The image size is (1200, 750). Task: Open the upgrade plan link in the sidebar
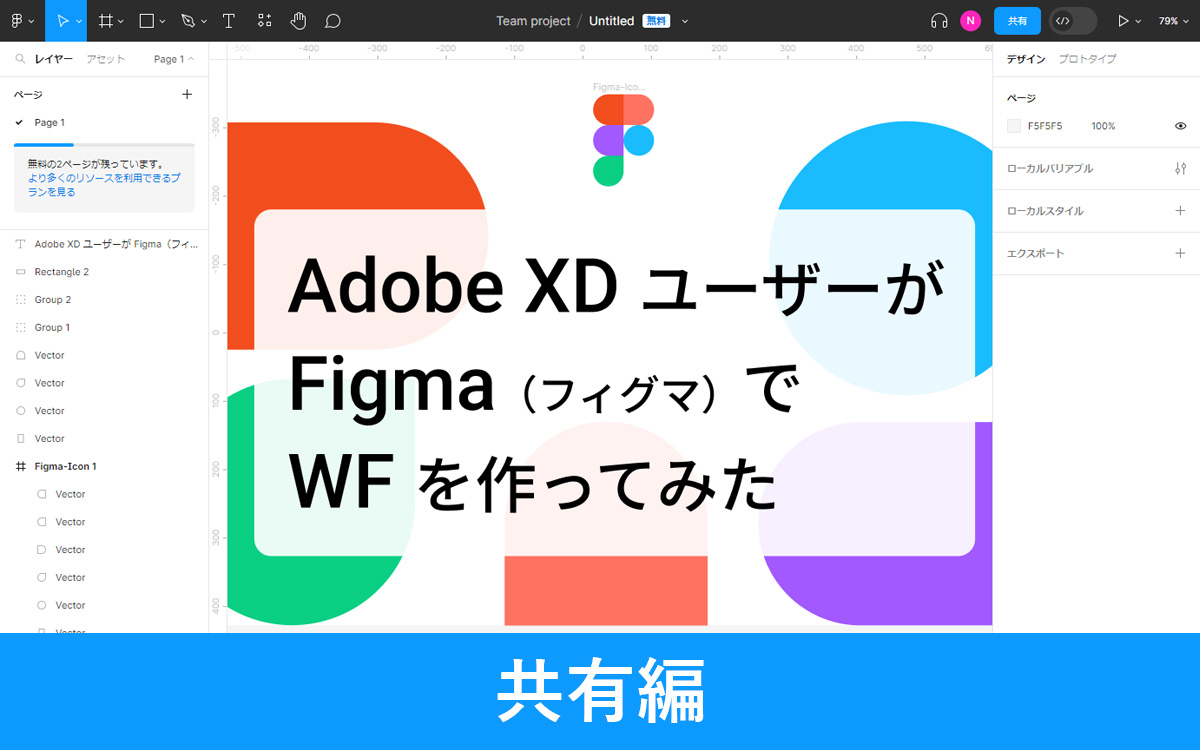pos(104,184)
